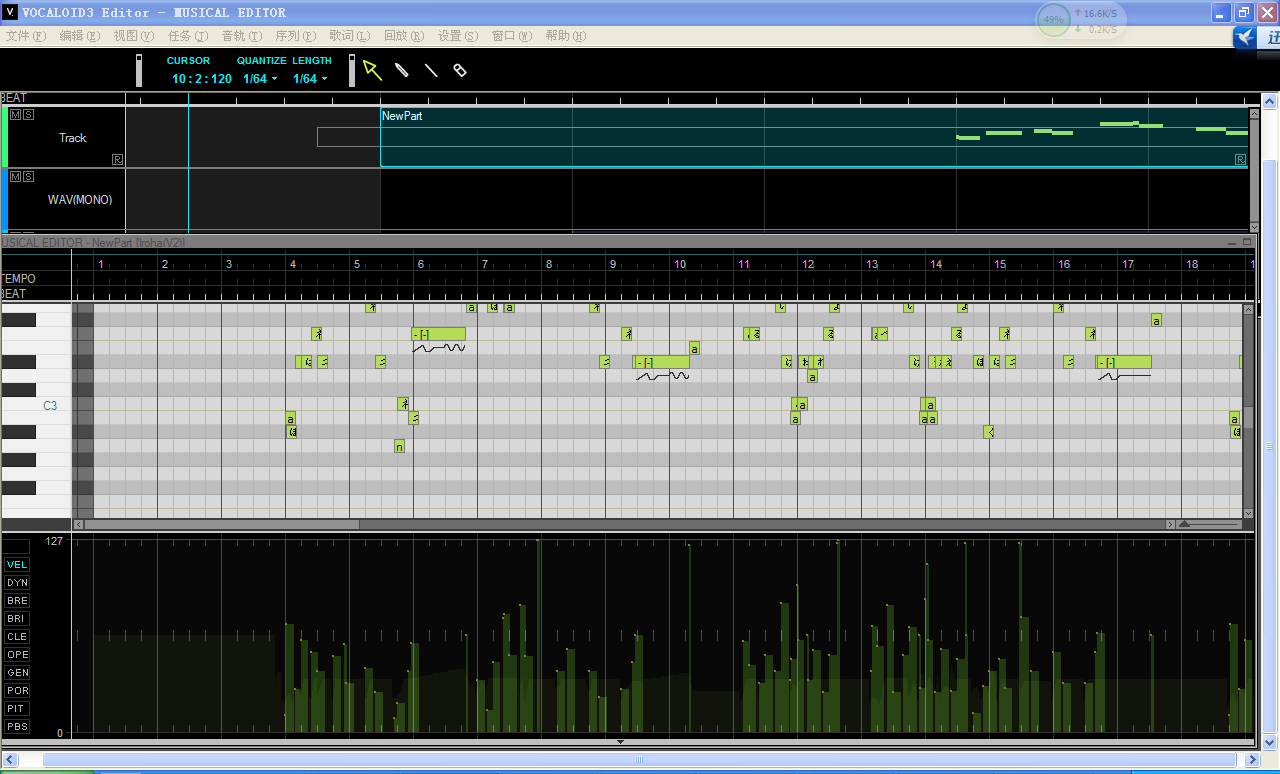The height and width of the screenshot is (774, 1280).
Task: Select the eraser tool
Action: pyautogui.click(x=460, y=70)
